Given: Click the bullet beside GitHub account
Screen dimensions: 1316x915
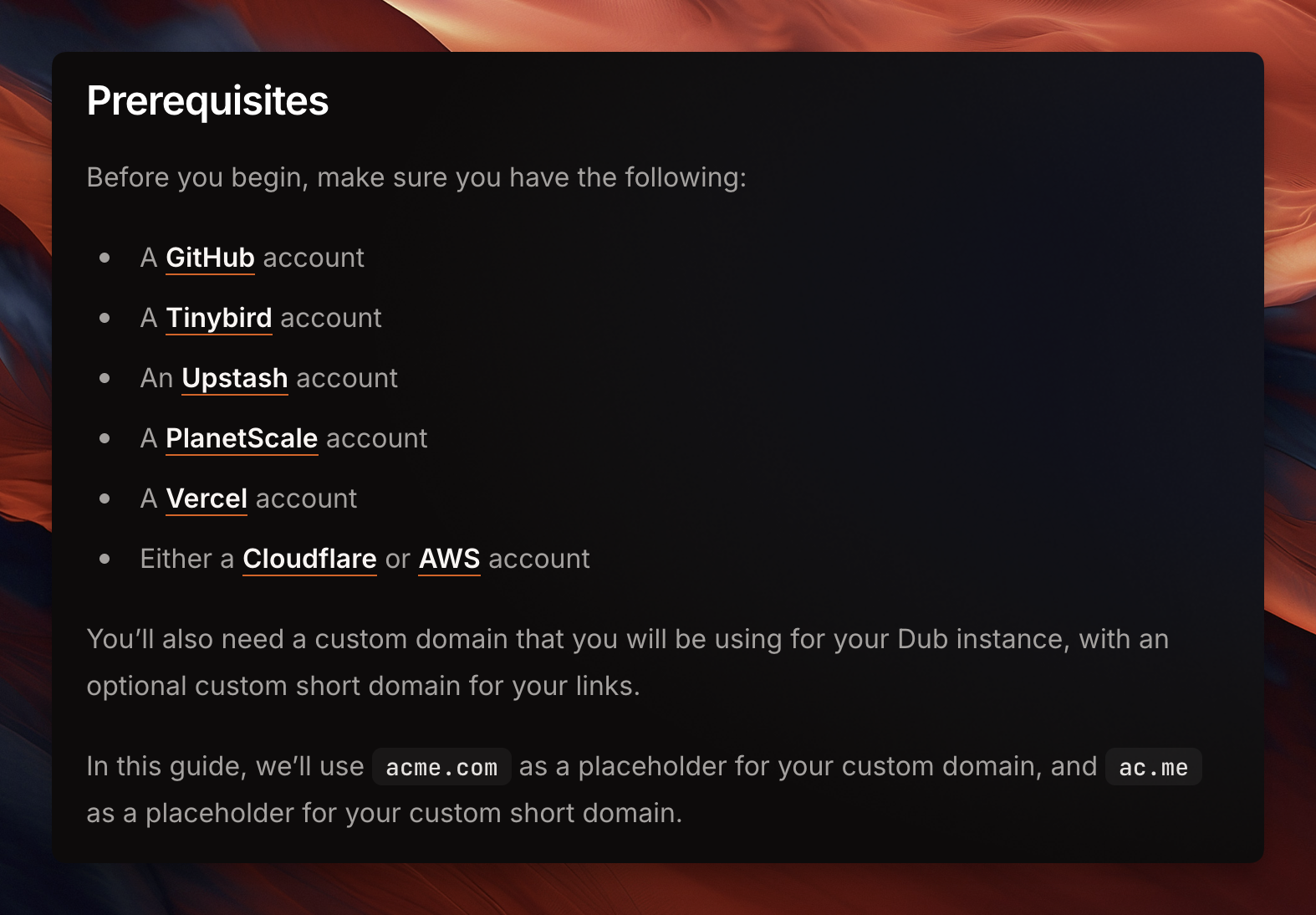Looking at the screenshot, I should 105,258.
